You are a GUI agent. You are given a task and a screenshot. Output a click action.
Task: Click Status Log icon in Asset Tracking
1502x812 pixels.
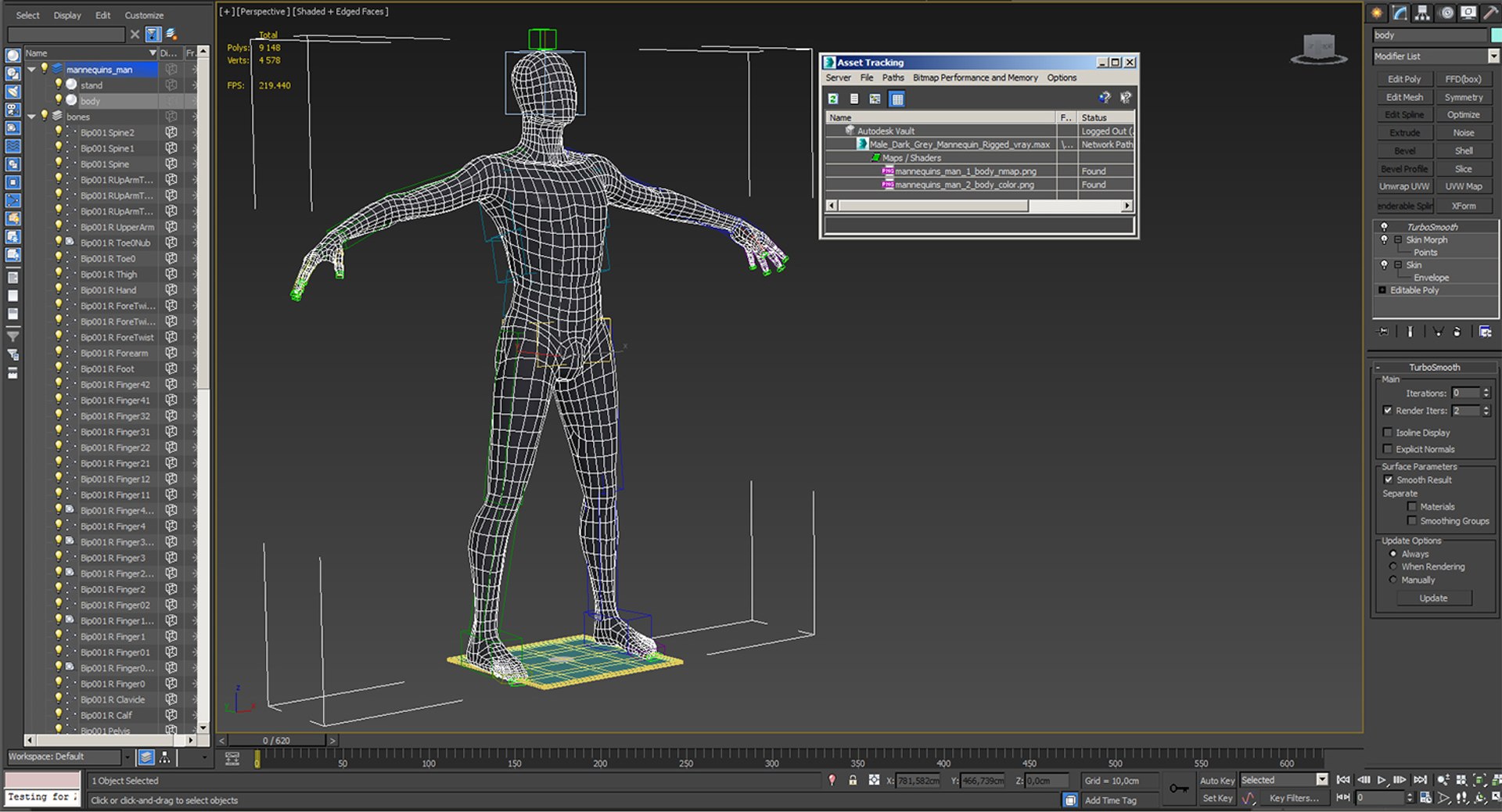(854, 99)
